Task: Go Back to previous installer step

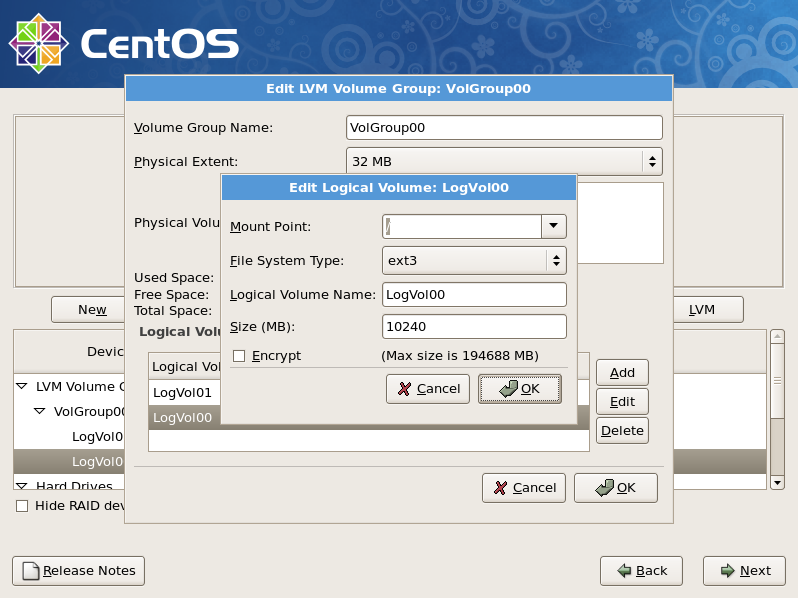Action: point(641,571)
